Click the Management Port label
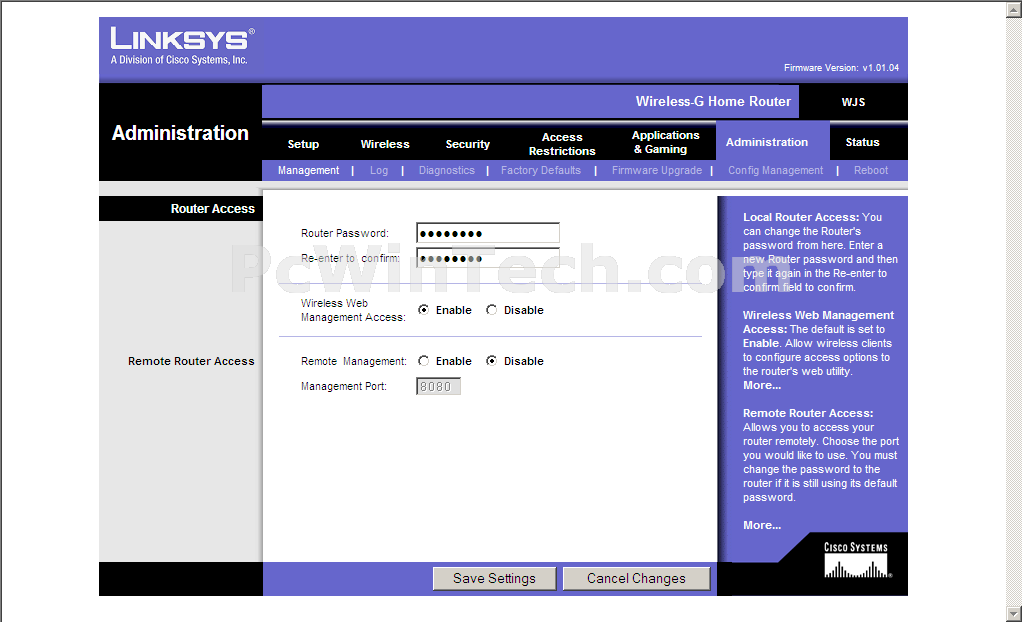Image resolution: width=1022 pixels, height=622 pixels. (x=343, y=387)
